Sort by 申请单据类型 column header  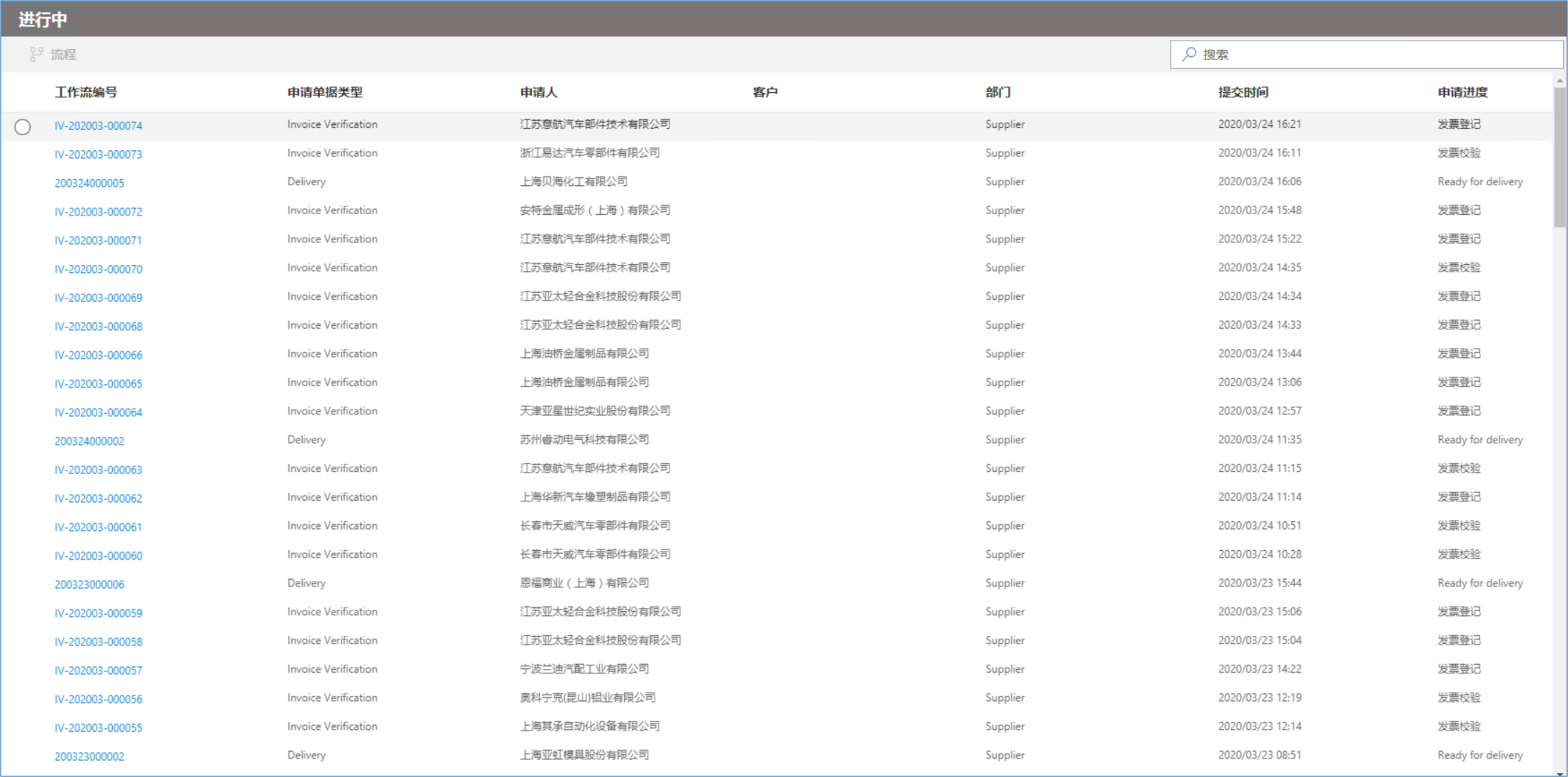pos(325,92)
